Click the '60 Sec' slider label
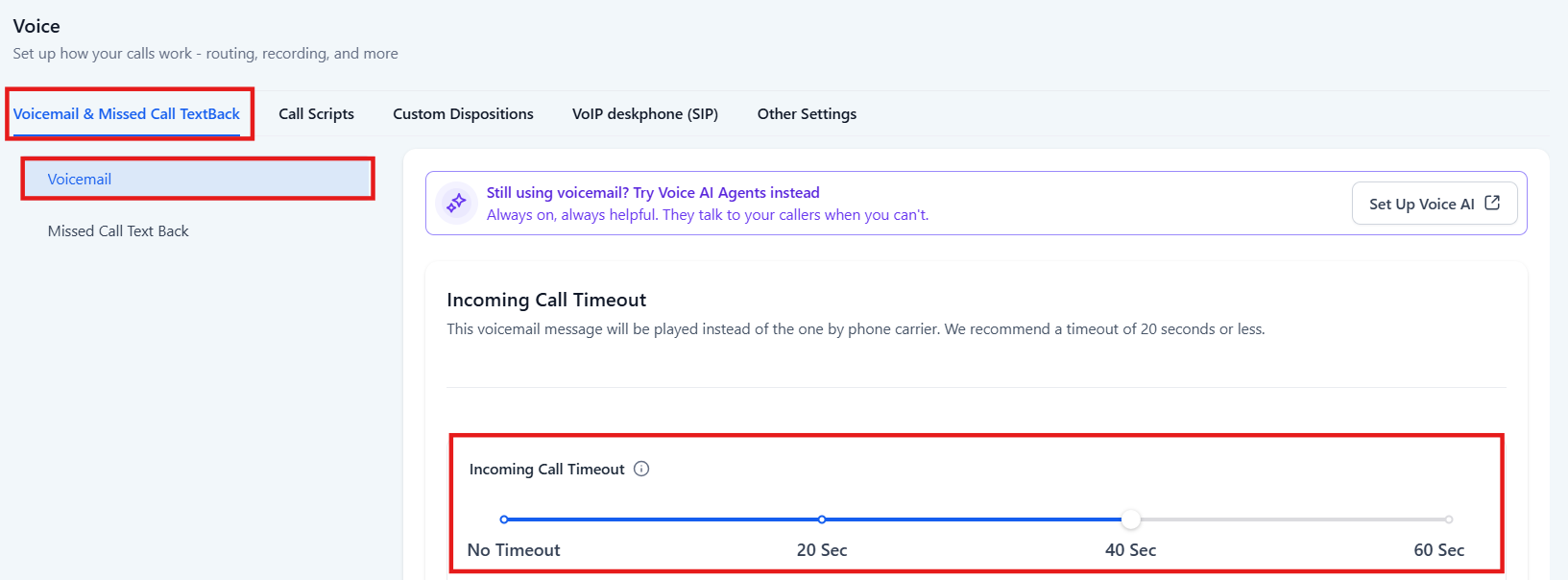 pos(1438,550)
